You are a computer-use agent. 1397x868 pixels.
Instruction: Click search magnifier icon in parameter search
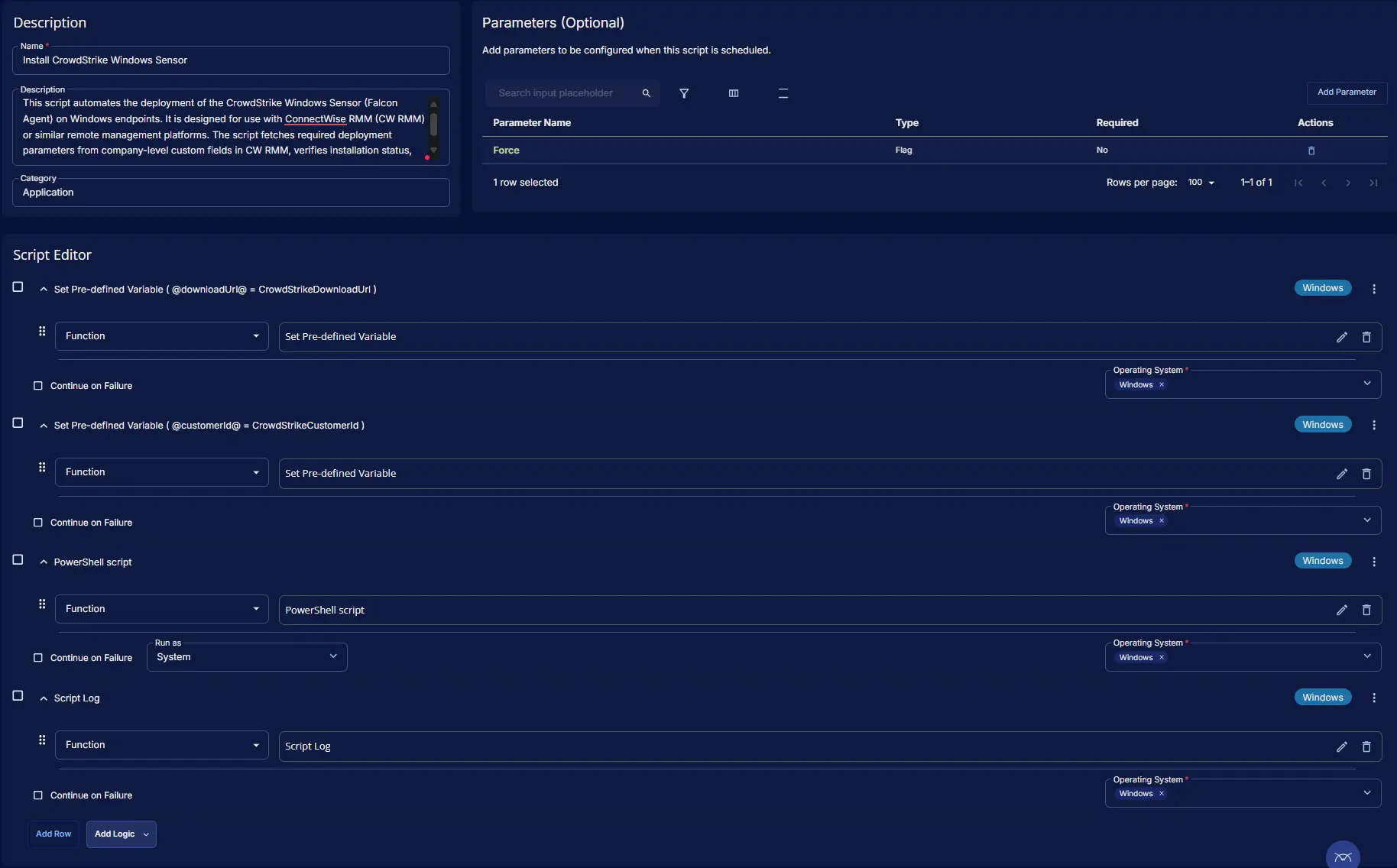tap(646, 93)
